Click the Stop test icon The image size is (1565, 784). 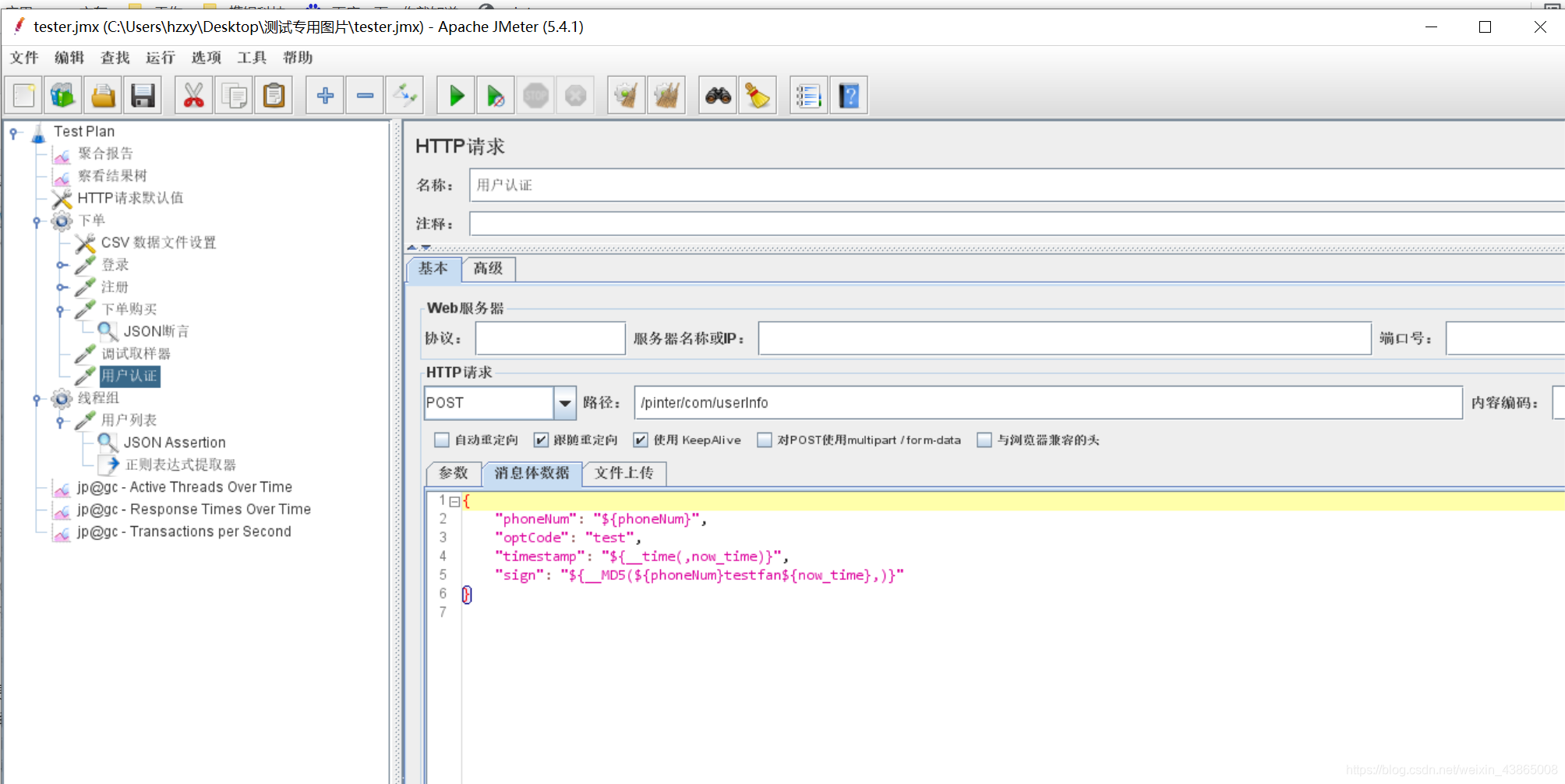[x=535, y=96]
